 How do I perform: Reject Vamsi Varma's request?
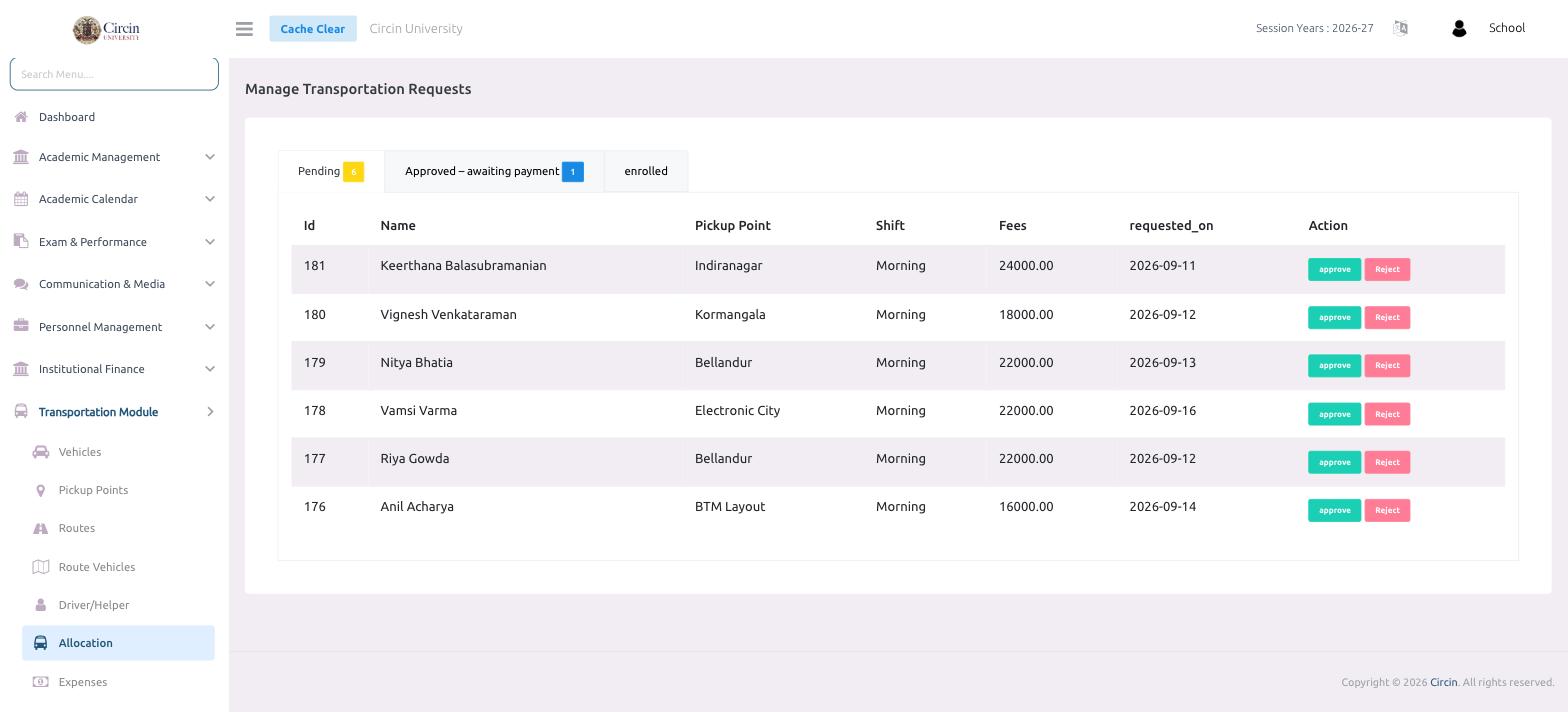[1387, 414]
